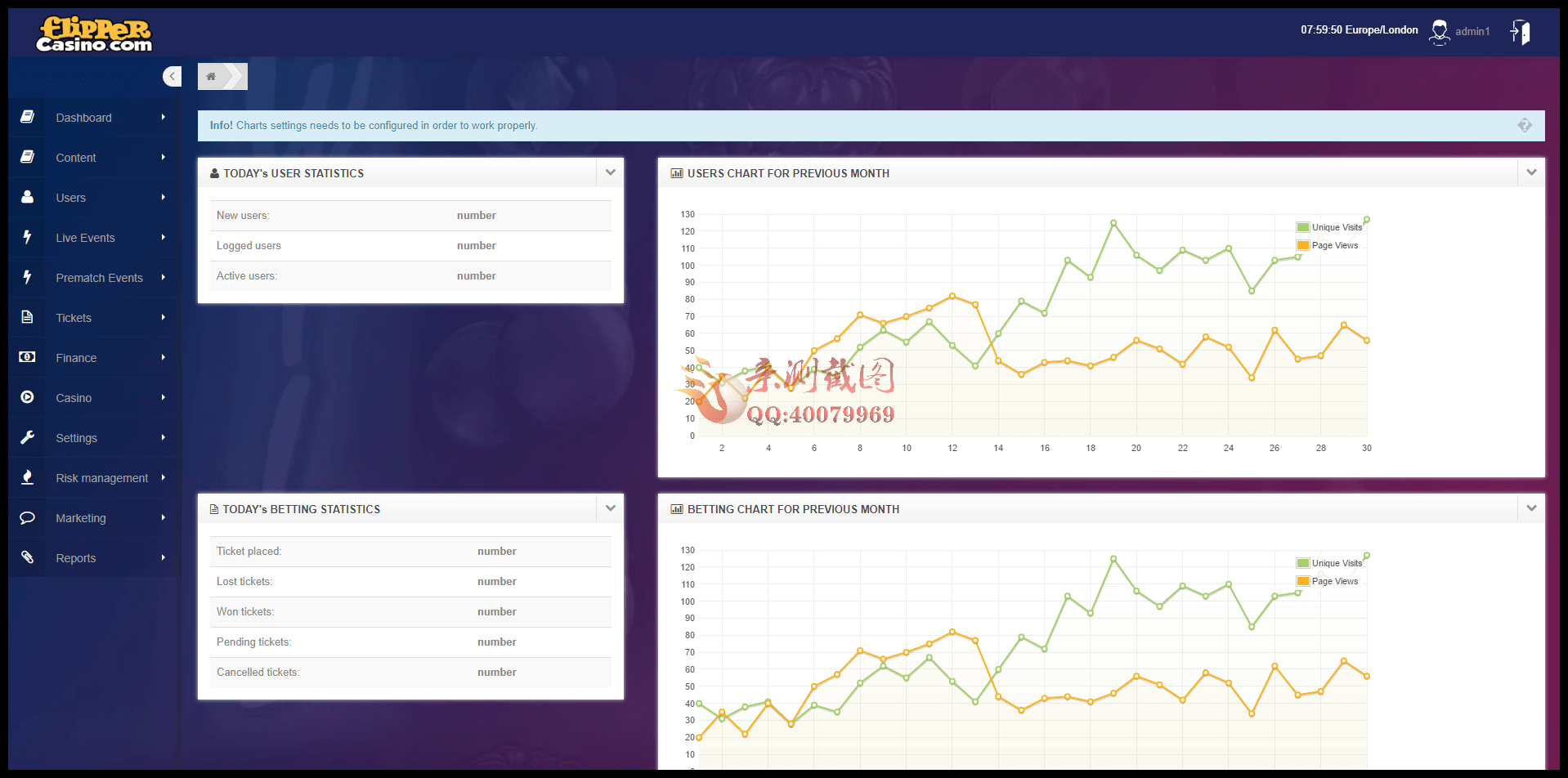Image resolution: width=1568 pixels, height=778 pixels.
Task: Collapse the sidebar with the arrow button
Action: tap(172, 76)
